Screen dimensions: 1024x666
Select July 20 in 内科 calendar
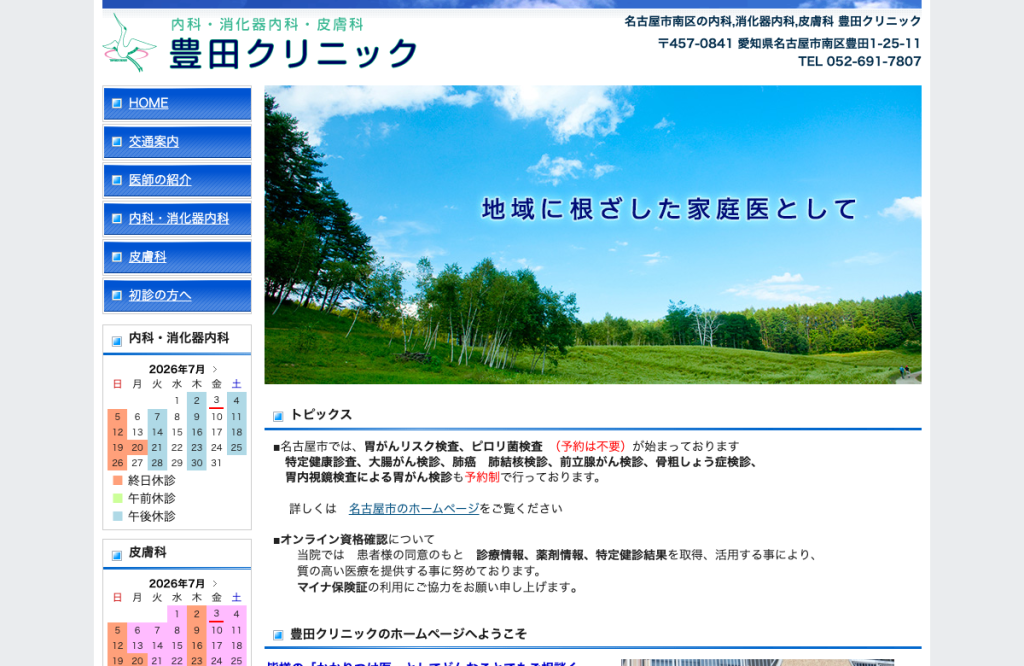tap(137, 448)
